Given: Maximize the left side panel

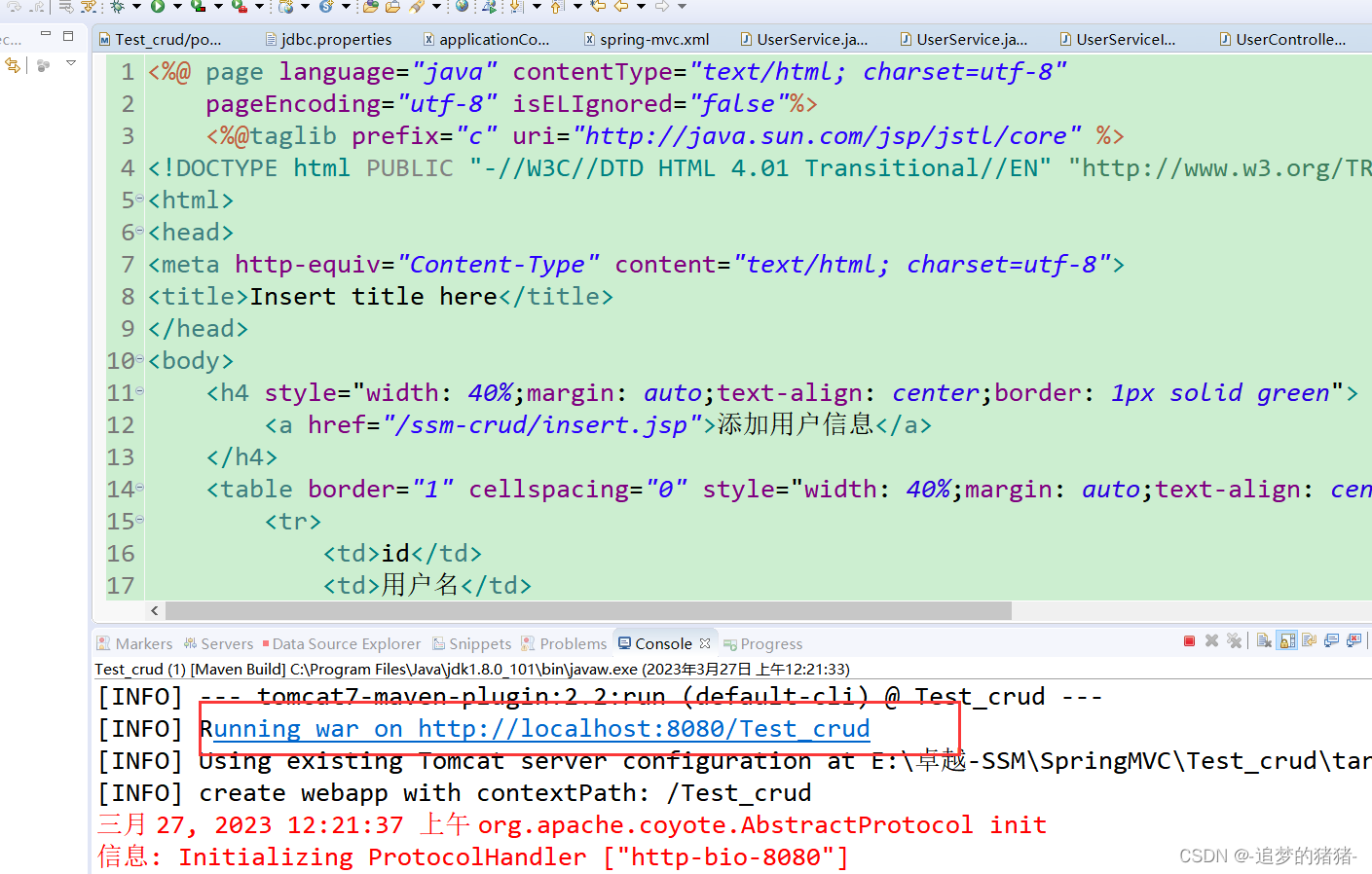Looking at the screenshot, I should coord(68,35).
